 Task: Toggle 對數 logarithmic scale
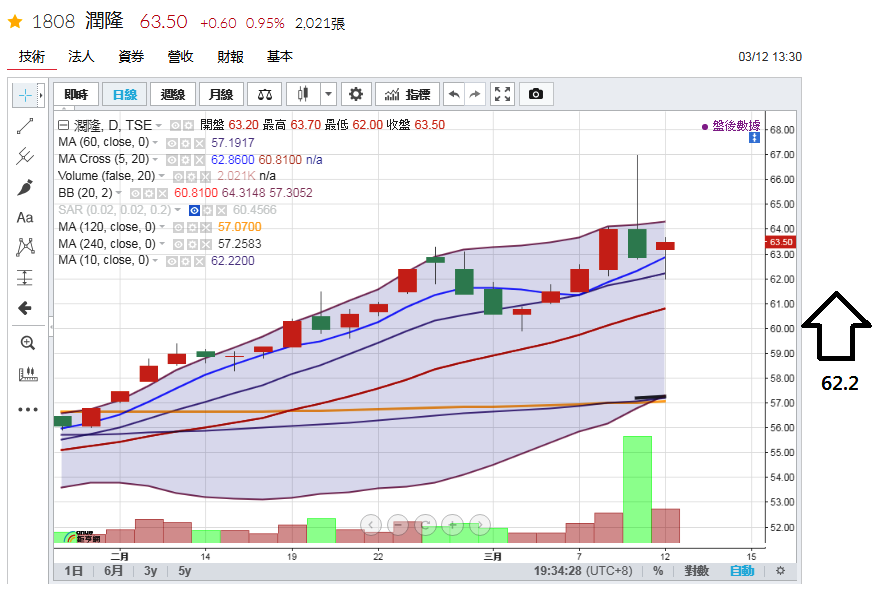[696, 571]
